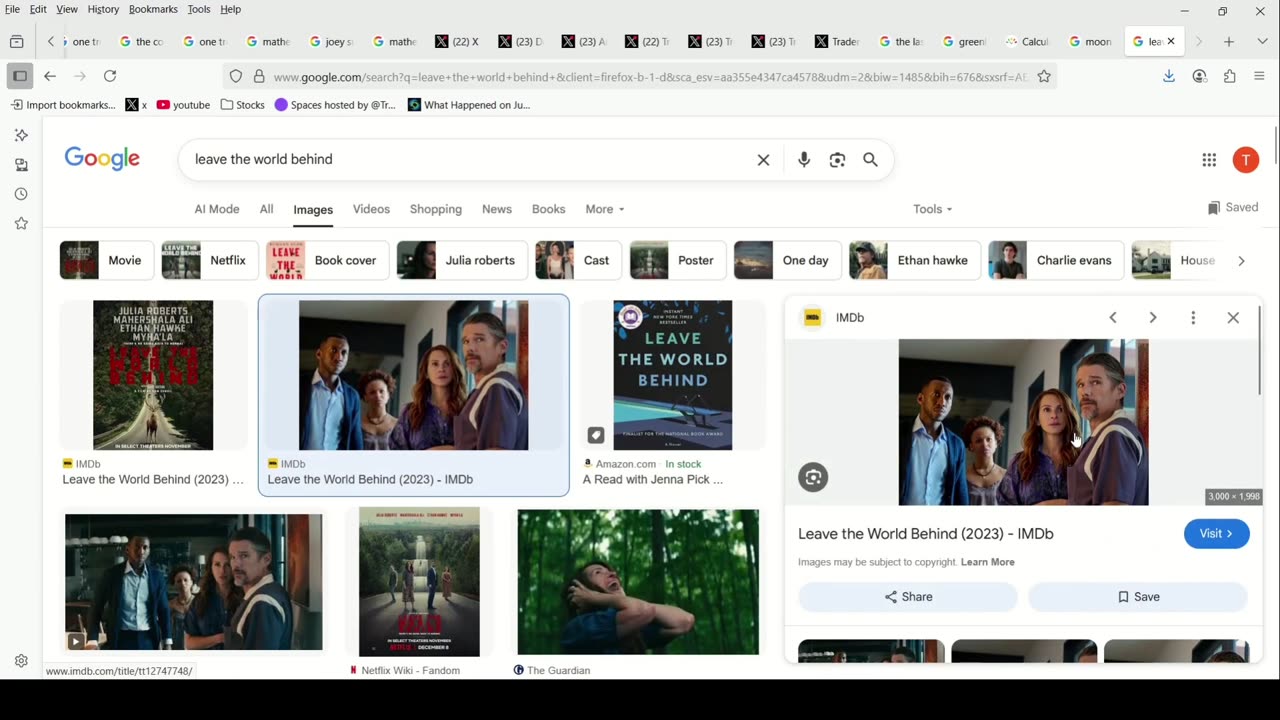Click the blue Visit button
The height and width of the screenshot is (720, 1280).
(x=1216, y=534)
